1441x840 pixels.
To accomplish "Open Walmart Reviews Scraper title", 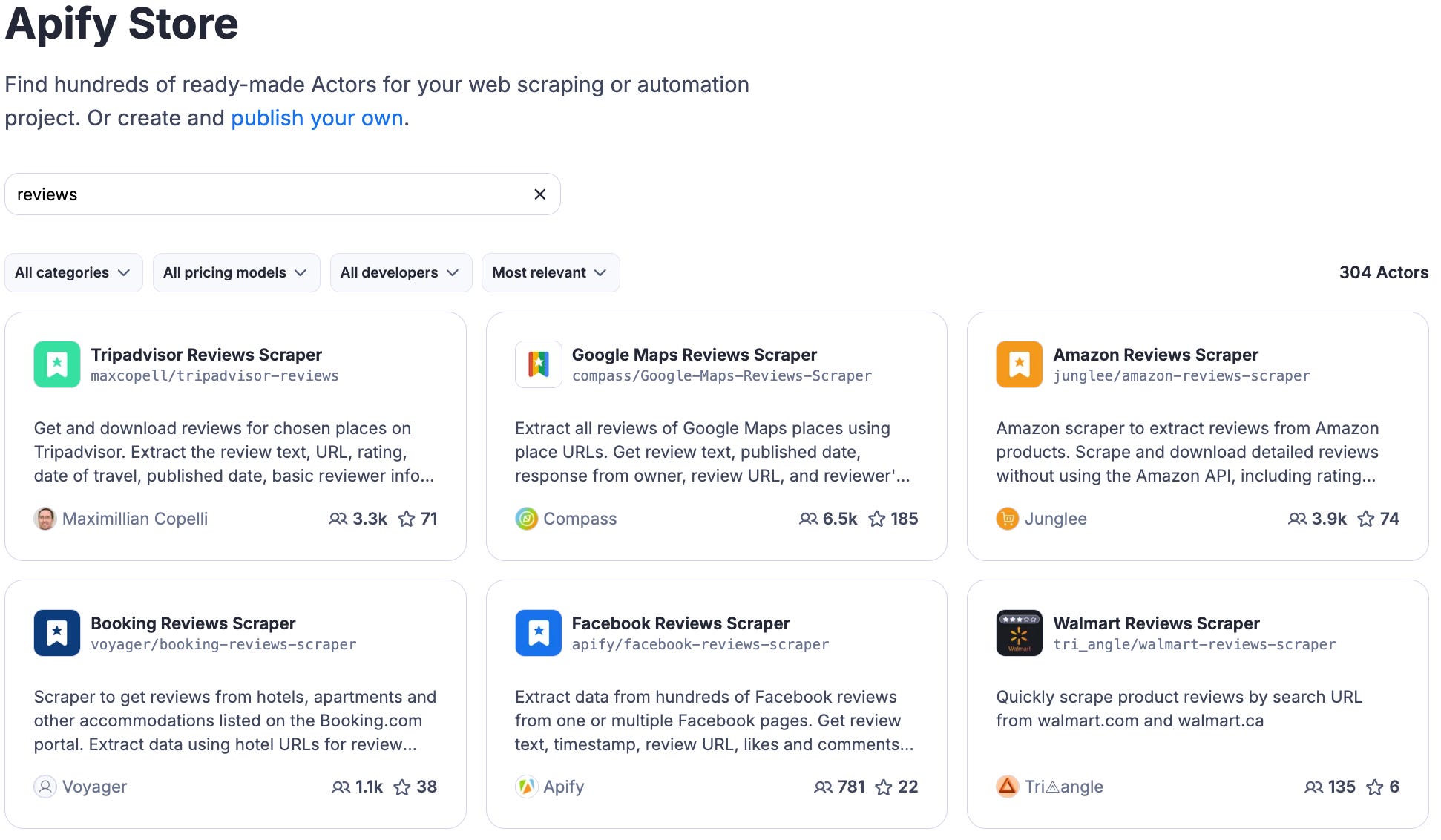I will pos(1157,623).
